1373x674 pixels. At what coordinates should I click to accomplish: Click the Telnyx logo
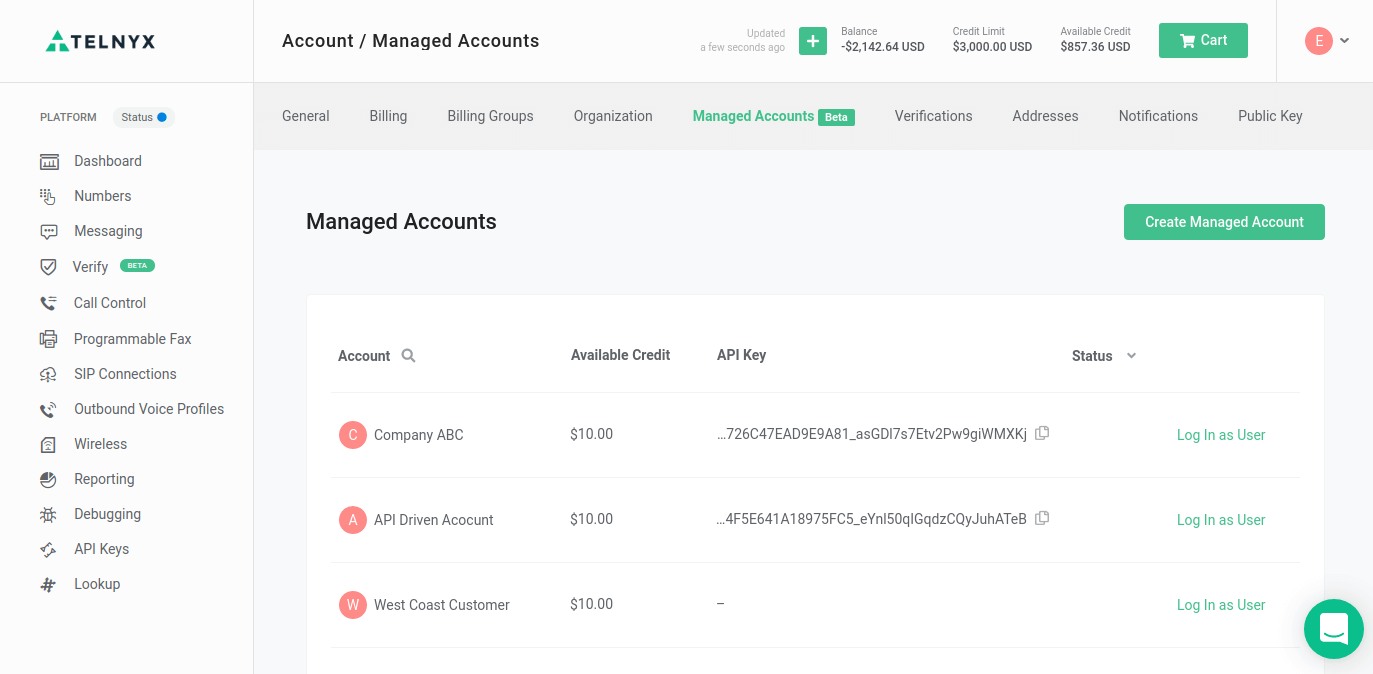(x=101, y=41)
